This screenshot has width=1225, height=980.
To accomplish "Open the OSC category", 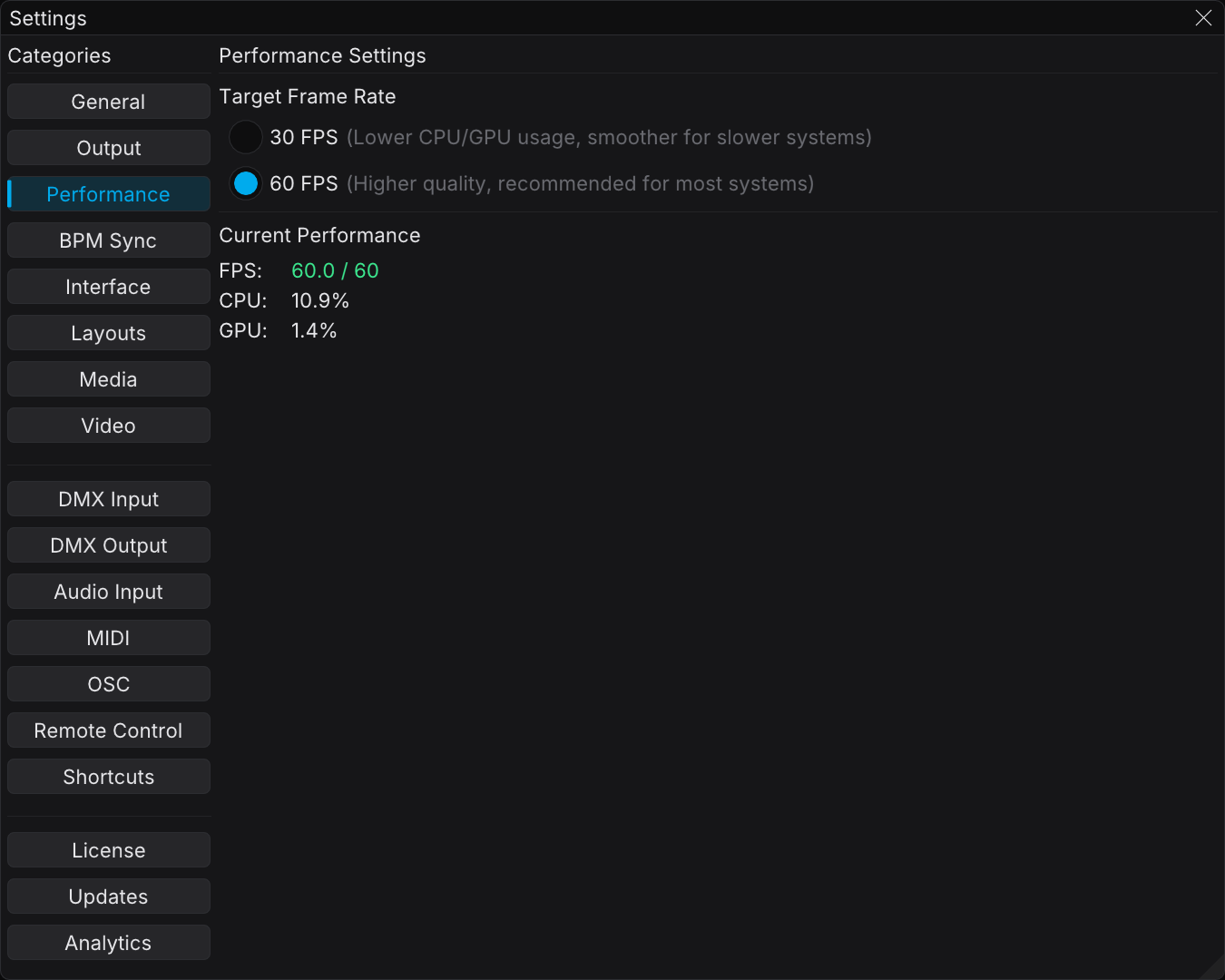I will [x=109, y=684].
